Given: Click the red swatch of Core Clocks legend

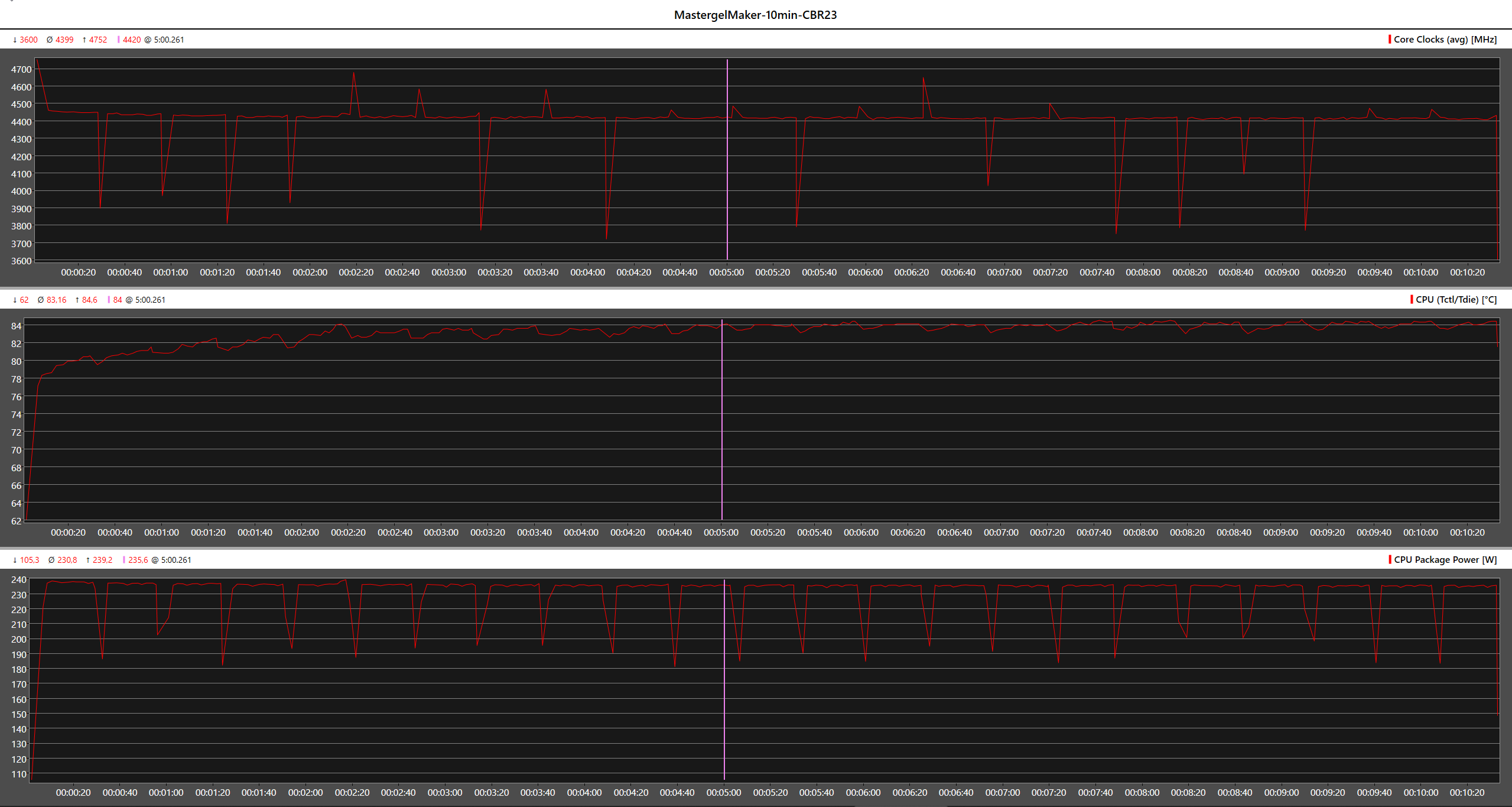Looking at the screenshot, I should 1389,39.
